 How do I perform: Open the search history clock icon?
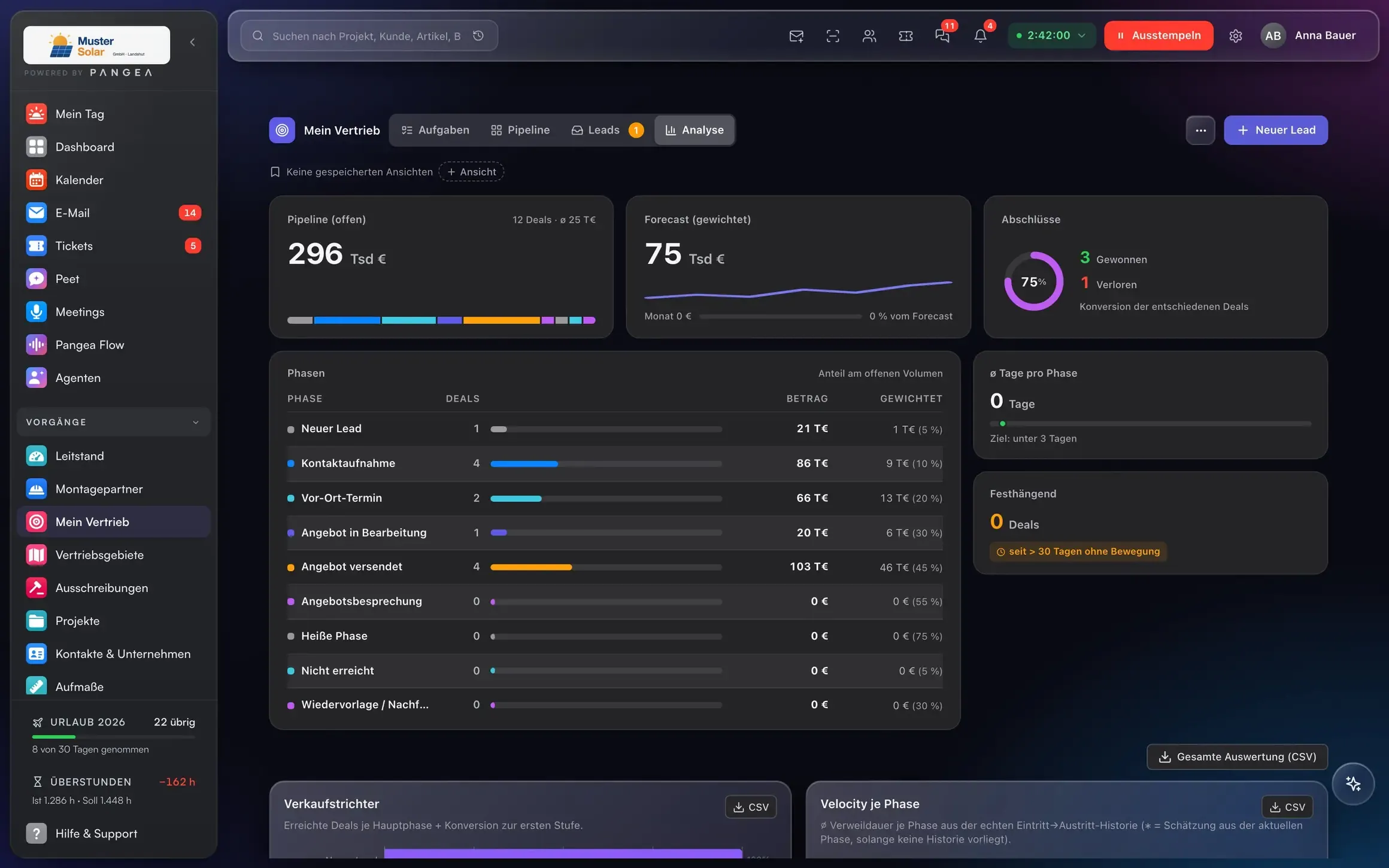pos(478,36)
